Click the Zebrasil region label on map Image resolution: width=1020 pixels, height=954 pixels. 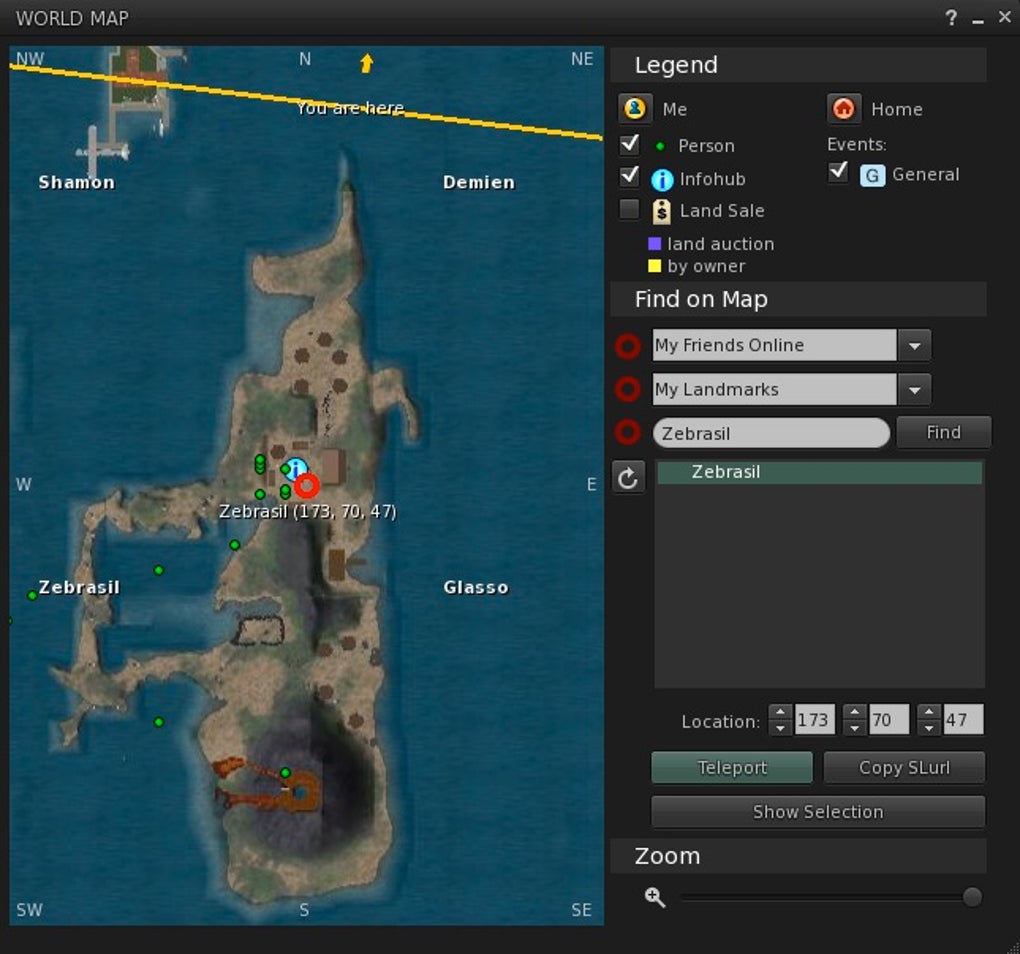[79, 587]
